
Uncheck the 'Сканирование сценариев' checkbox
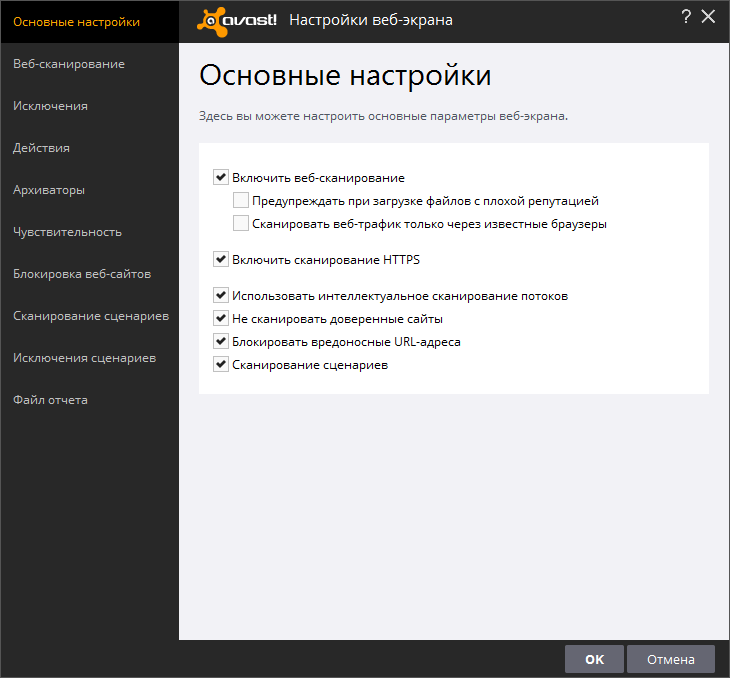tap(221, 364)
